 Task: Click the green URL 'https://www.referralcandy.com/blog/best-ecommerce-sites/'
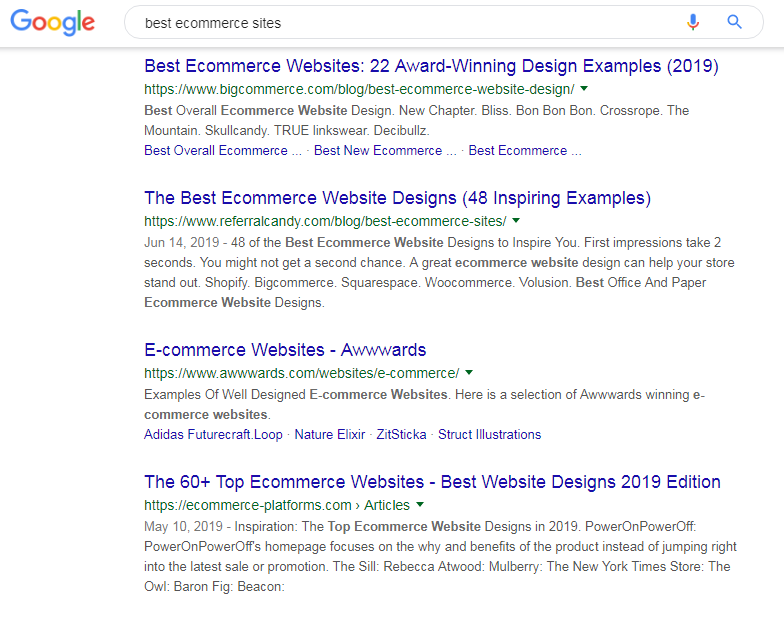coord(325,221)
